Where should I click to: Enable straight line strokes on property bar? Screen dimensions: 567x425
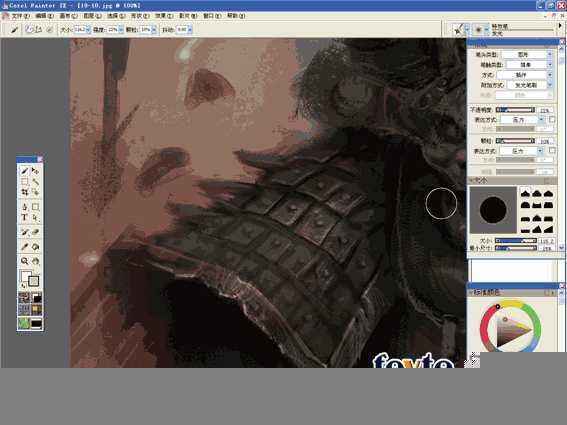pos(38,30)
